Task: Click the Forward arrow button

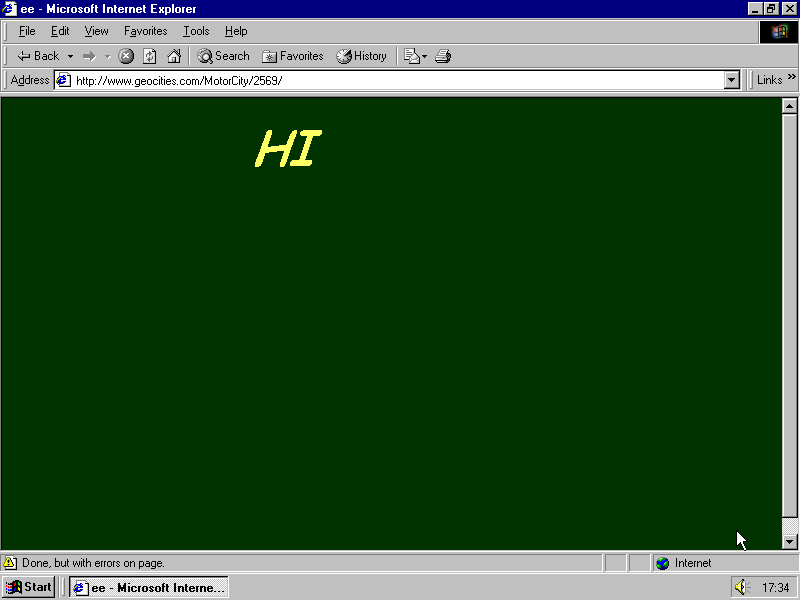Action: [x=89, y=56]
